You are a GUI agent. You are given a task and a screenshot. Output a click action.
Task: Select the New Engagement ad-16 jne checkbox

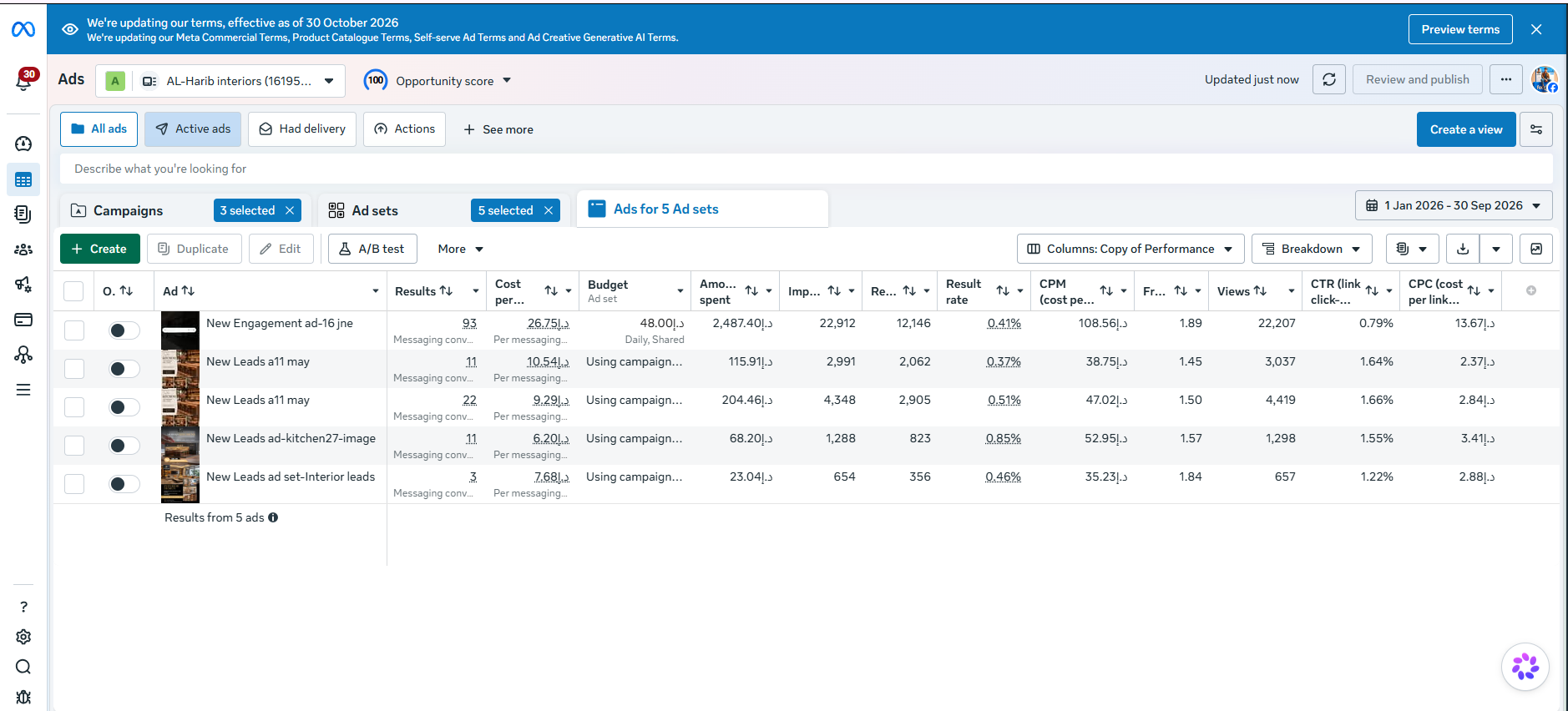(74, 330)
